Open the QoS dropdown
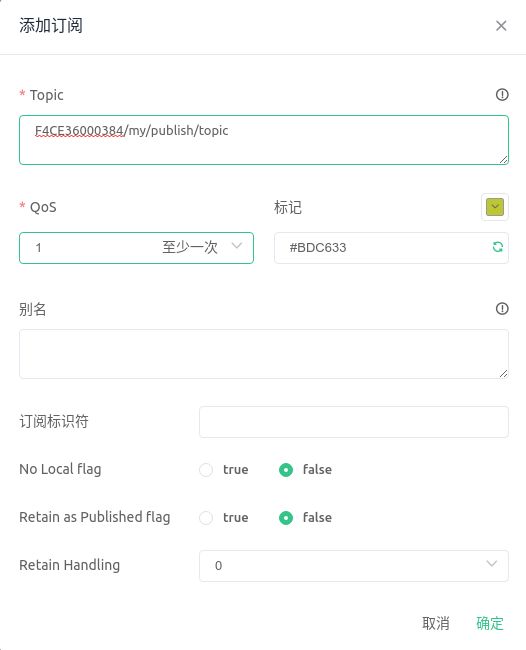This screenshot has height=650, width=526. click(x=136, y=248)
